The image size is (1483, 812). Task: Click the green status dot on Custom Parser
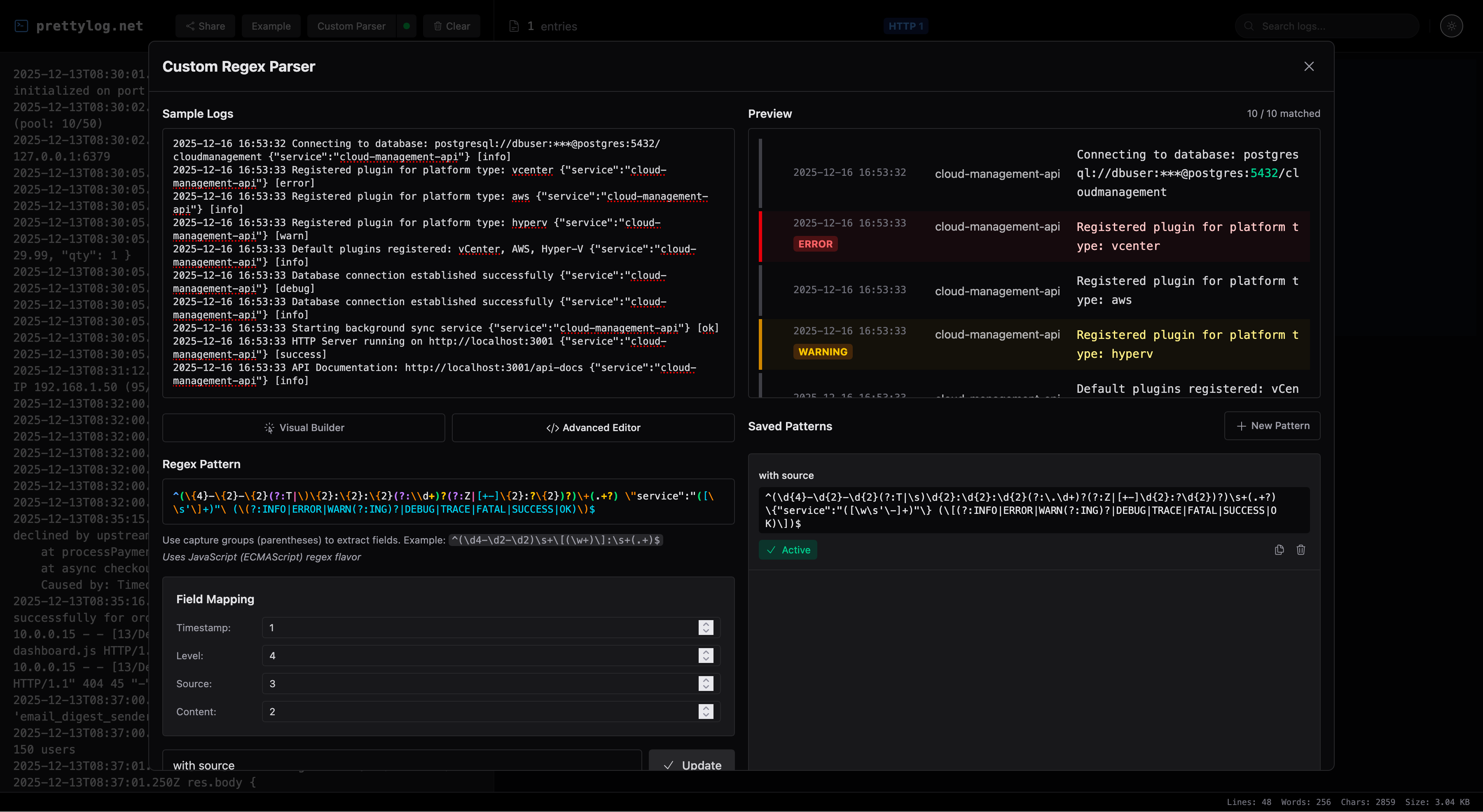tap(407, 26)
